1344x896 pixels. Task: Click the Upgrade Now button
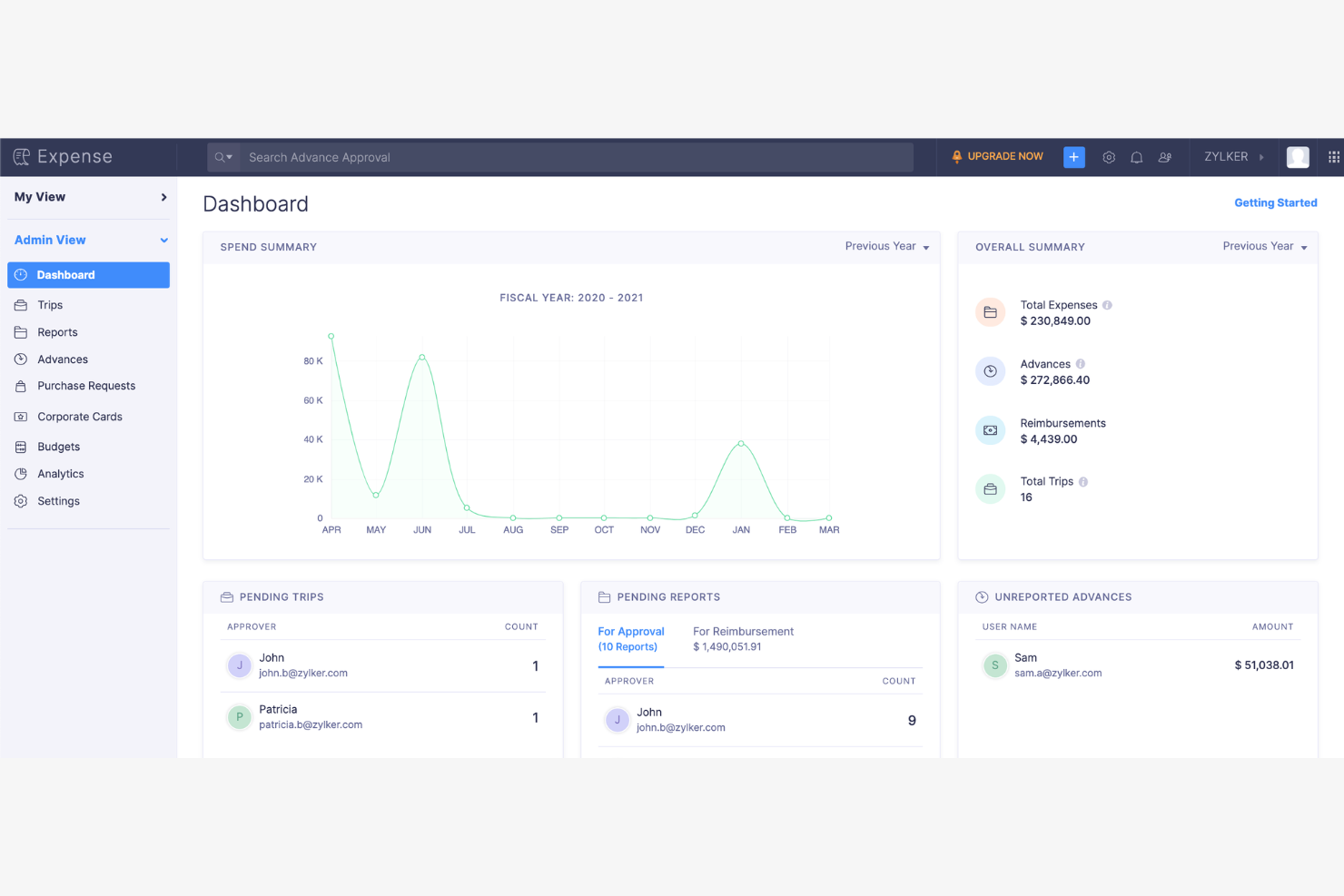pyautogui.click(x=997, y=156)
